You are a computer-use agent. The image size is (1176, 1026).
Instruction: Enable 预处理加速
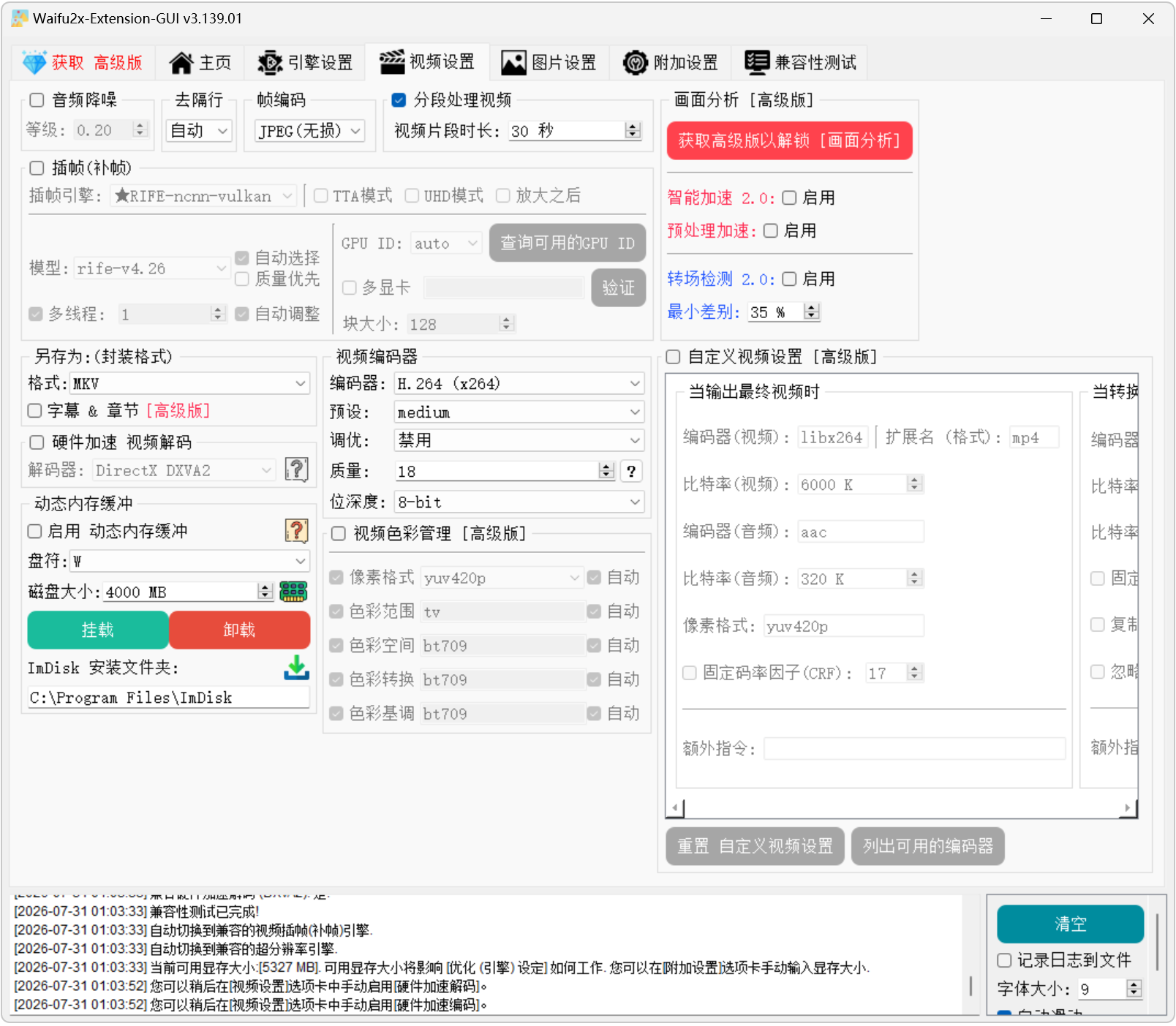click(770, 230)
